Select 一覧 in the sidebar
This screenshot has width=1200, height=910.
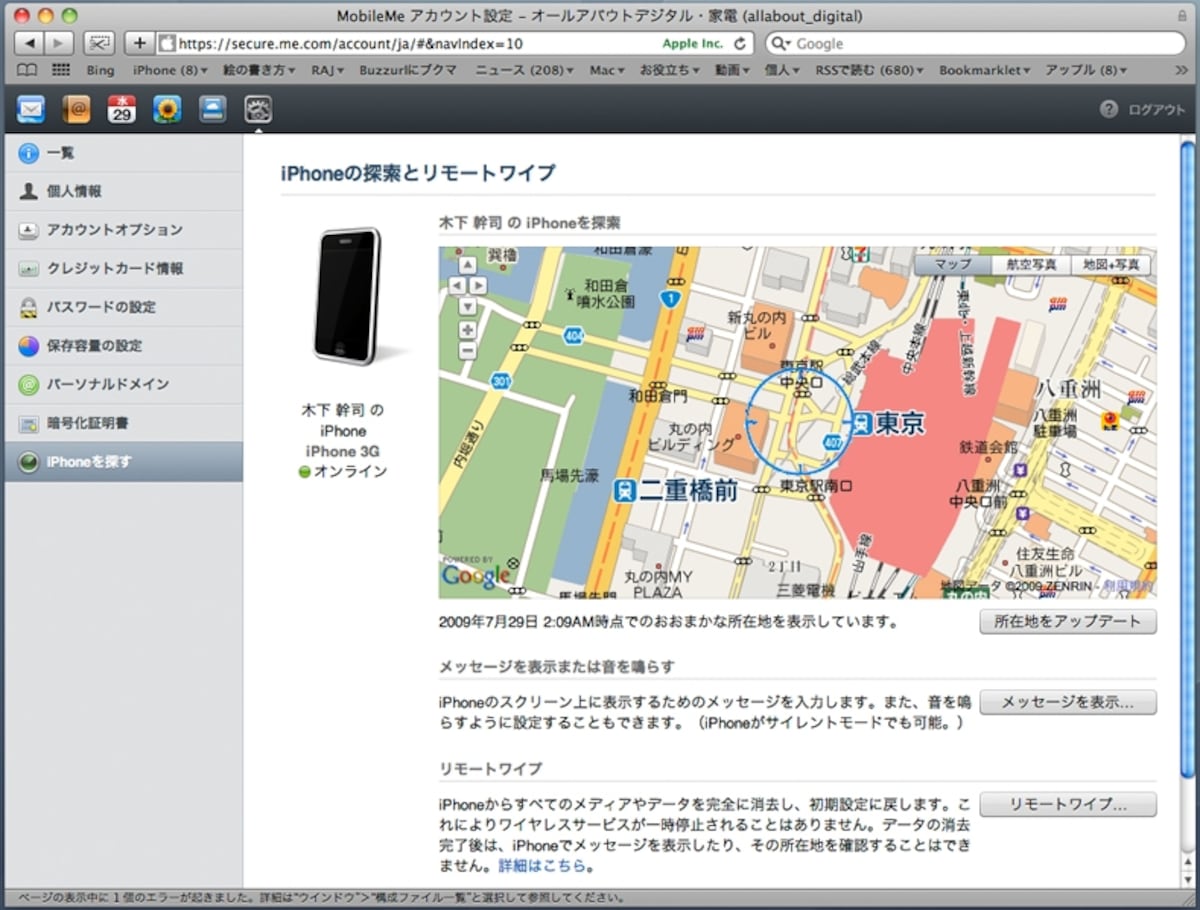pos(123,153)
